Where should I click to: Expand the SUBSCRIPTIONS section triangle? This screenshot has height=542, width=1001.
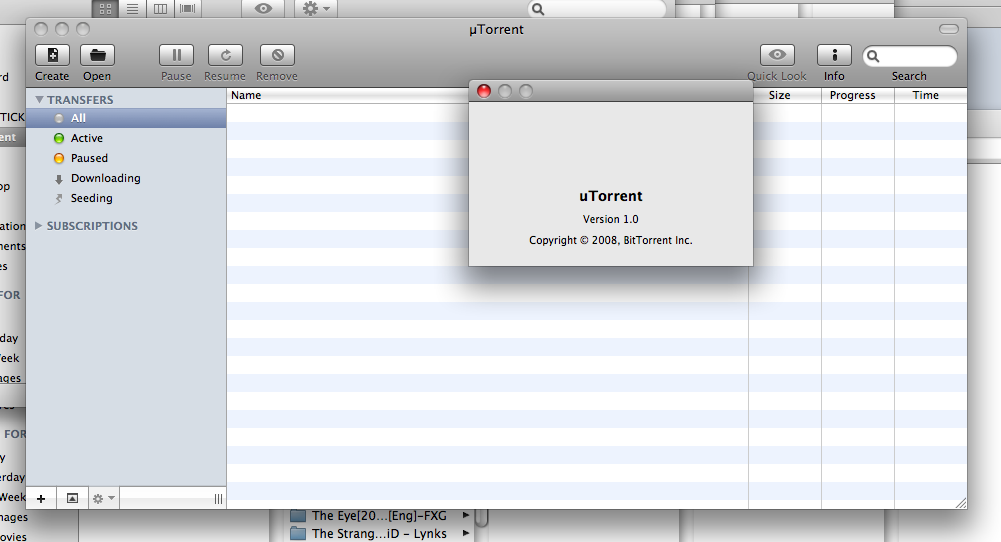pyautogui.click(x=38, y=225)
